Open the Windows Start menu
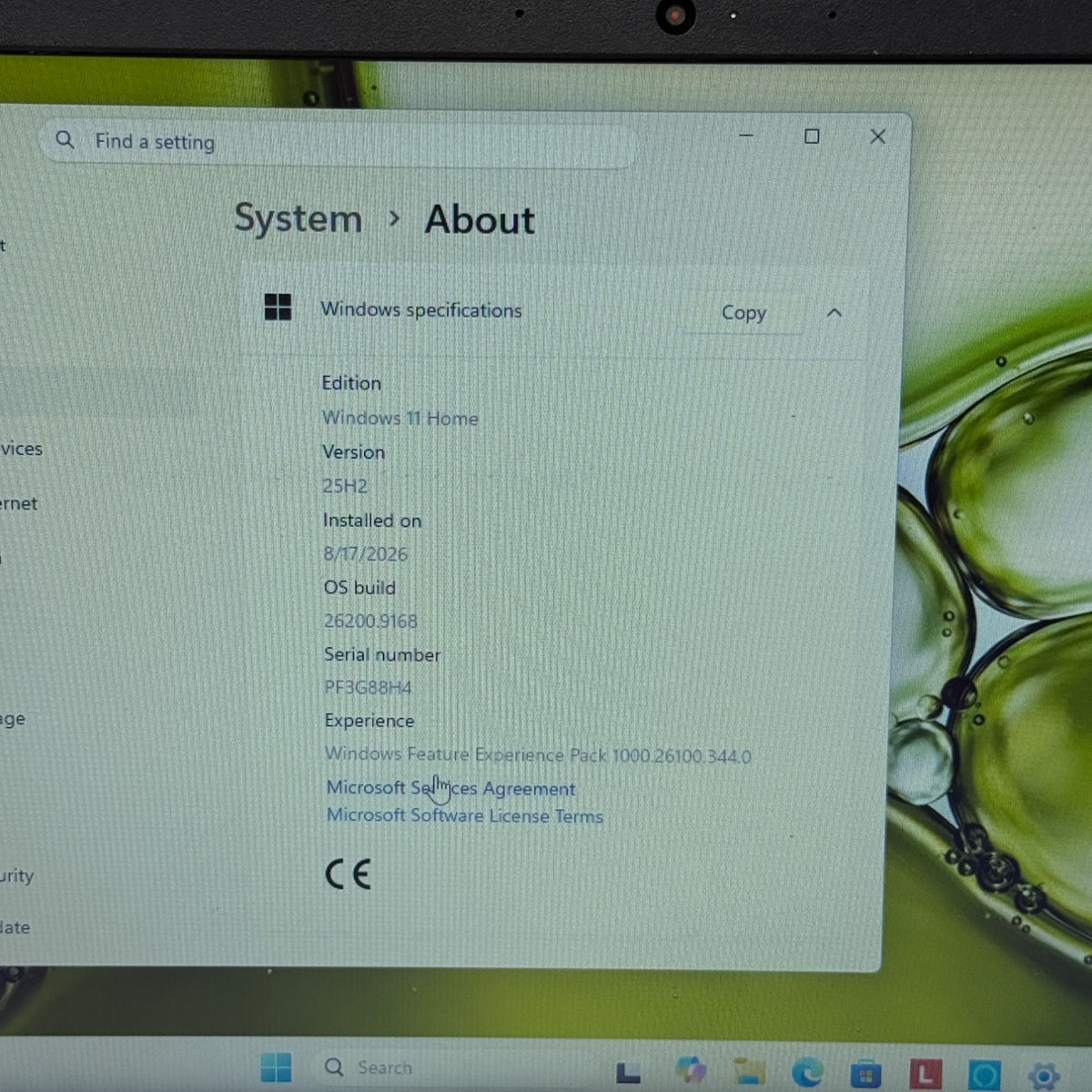The image size is (1092, 1092). coord(276,1067)
